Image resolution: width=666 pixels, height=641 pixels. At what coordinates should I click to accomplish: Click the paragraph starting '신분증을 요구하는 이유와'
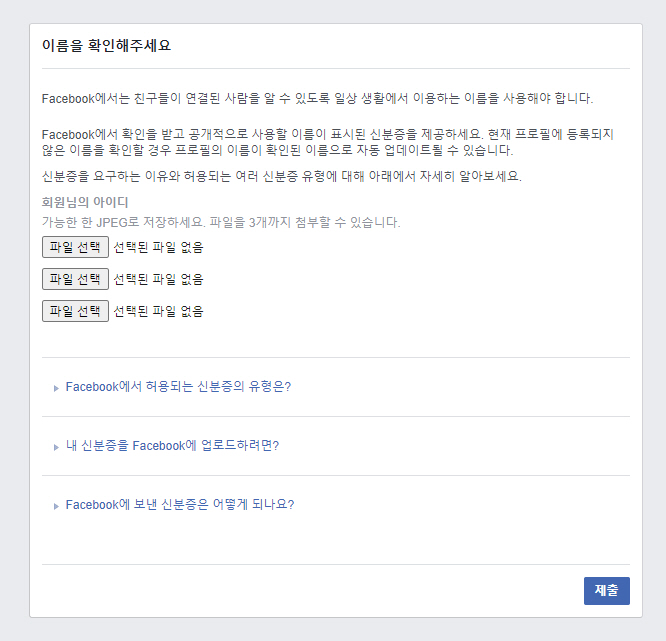(282, 176)
